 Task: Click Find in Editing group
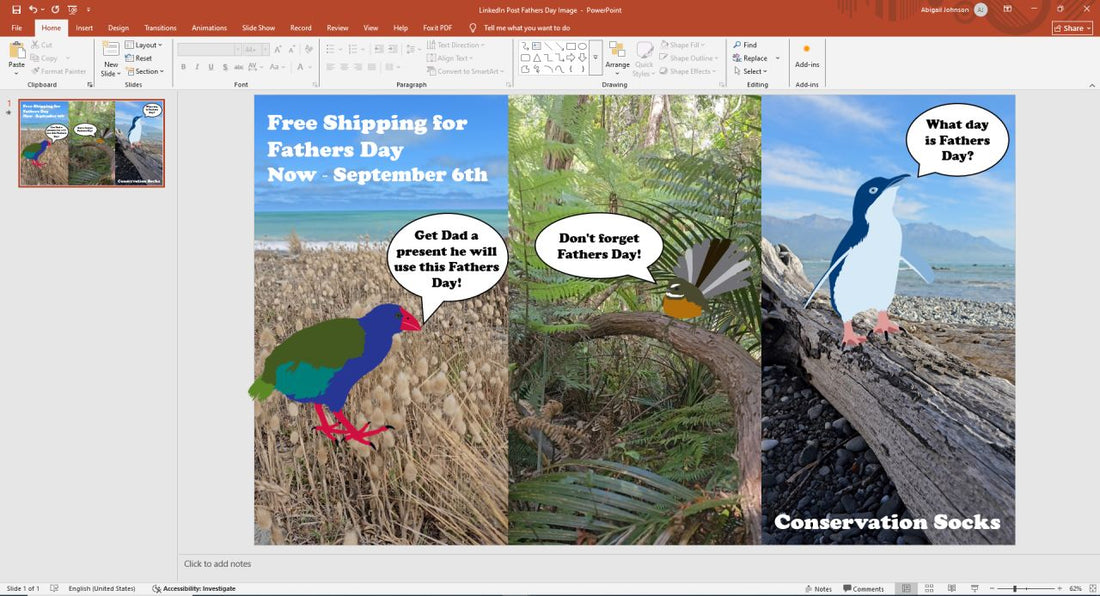click(745, 45)
